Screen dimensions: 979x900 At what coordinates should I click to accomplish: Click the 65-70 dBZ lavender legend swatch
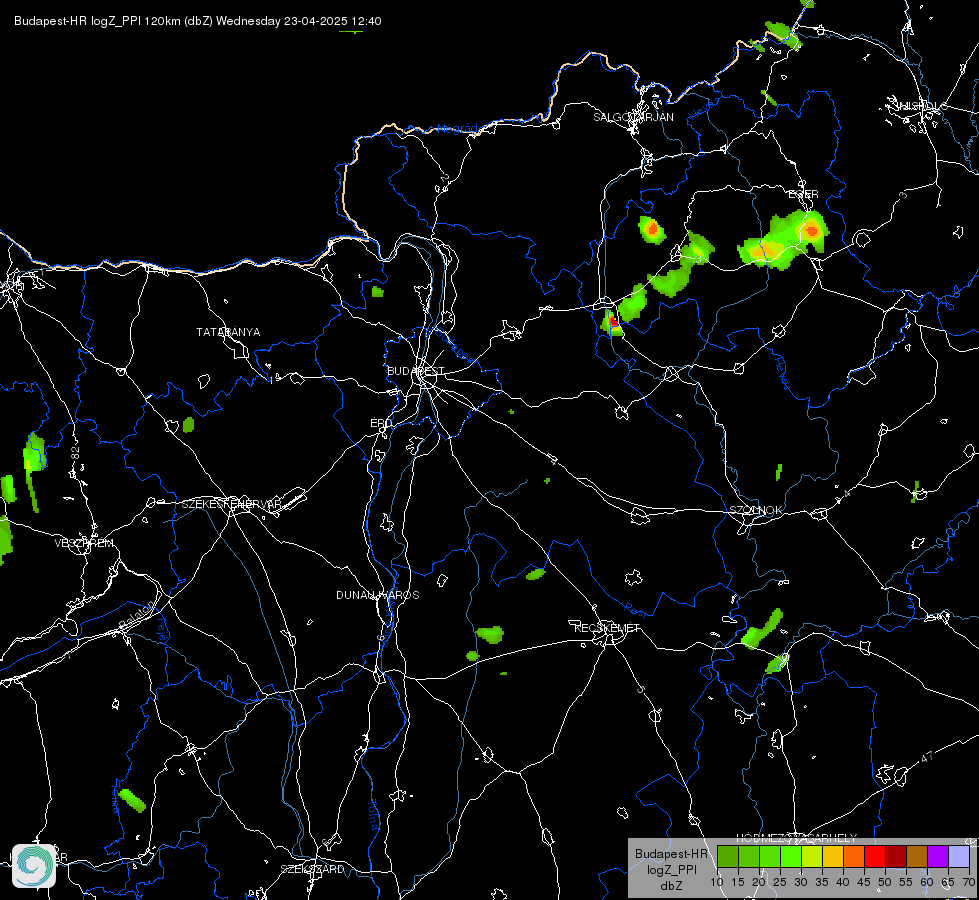tap(959, 856)
